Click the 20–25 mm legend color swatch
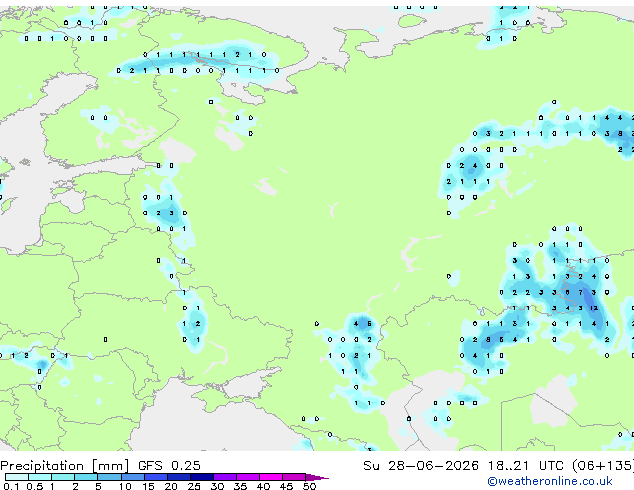 tap(178, 477)
